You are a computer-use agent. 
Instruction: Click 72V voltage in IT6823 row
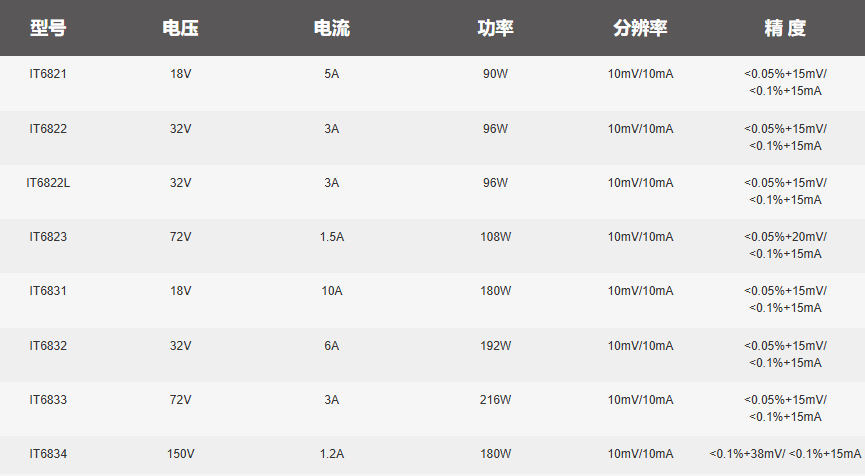coord(180,237)
